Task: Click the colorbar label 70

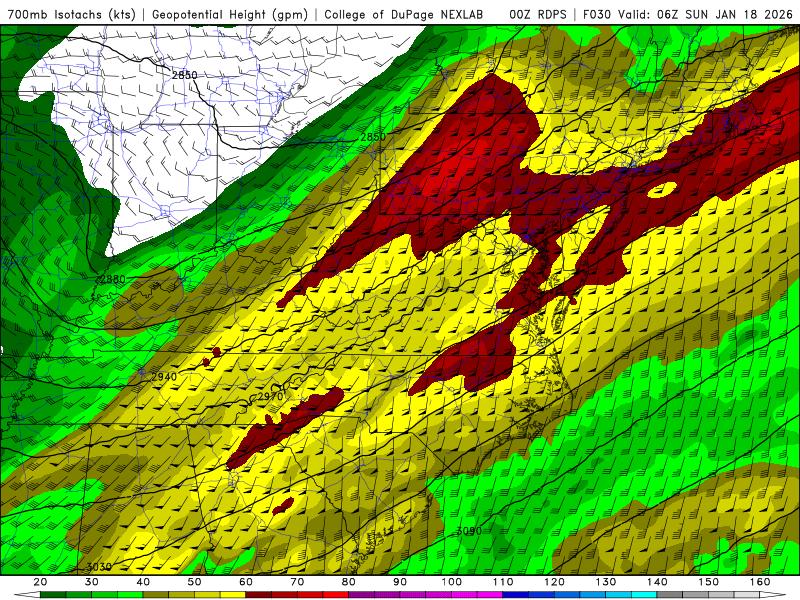Action: 297,582
